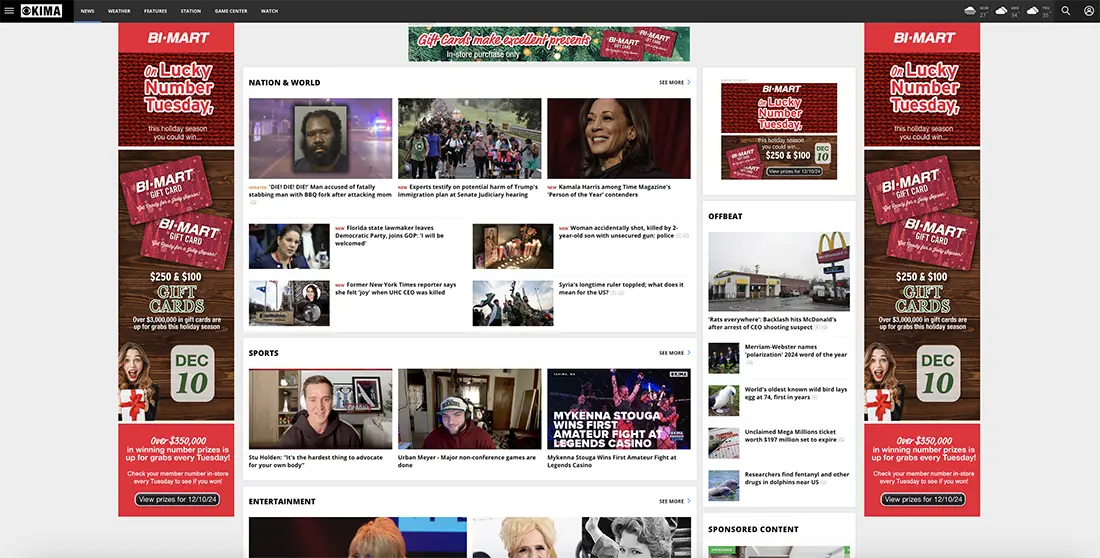Open the dolphin story thumbnail
The image size is (1100, 558).
point(723,485)
